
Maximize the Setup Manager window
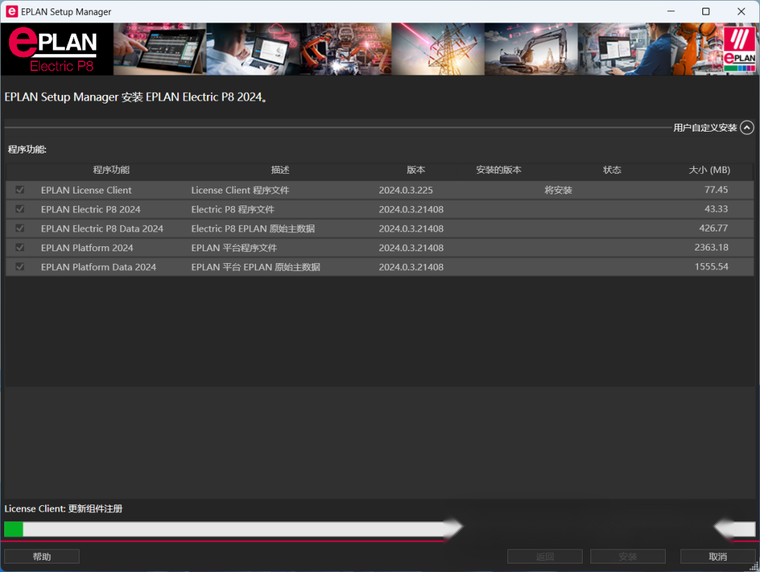point(705,12)
